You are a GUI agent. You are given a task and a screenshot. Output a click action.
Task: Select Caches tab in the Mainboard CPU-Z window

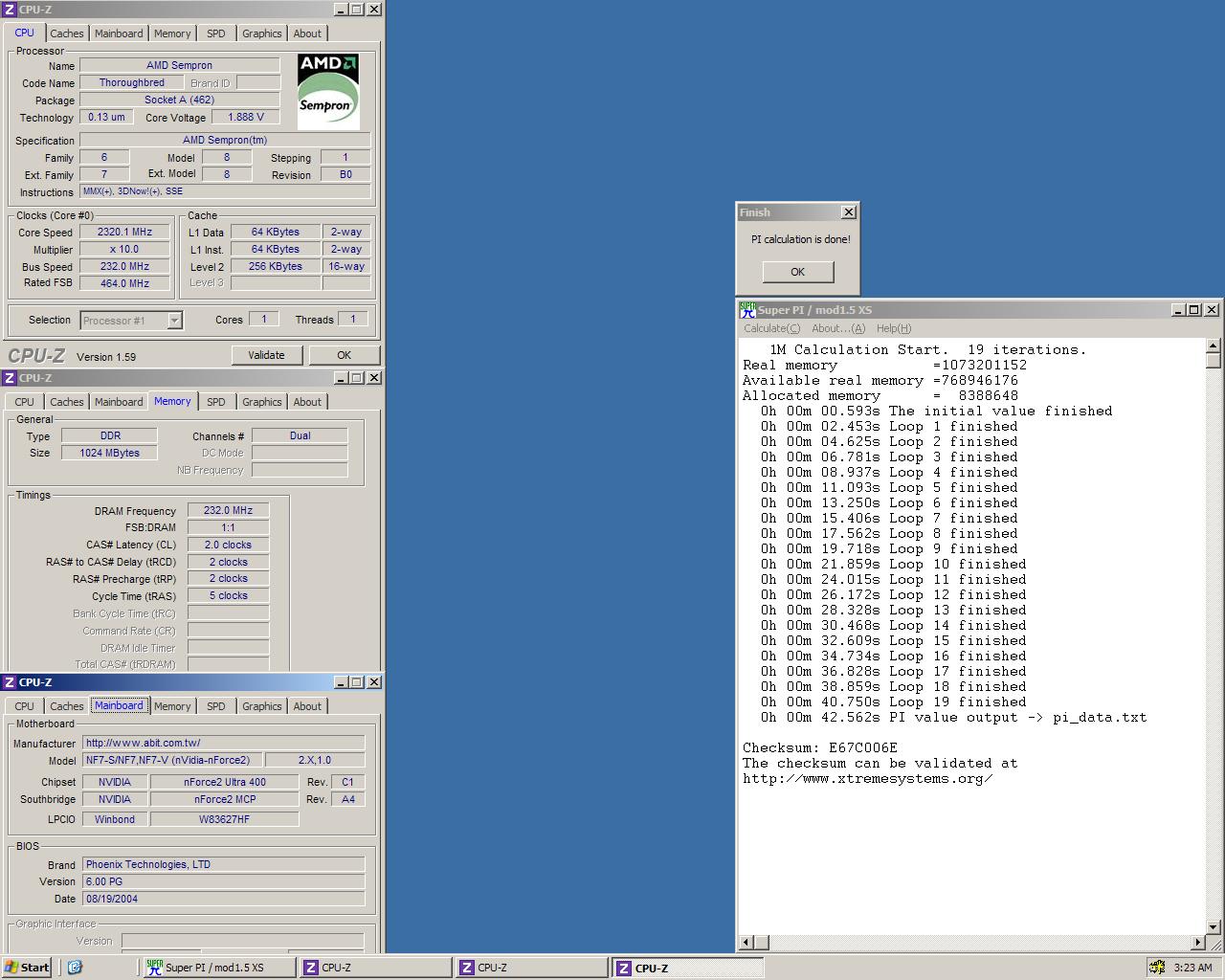[x=66, y=706]
